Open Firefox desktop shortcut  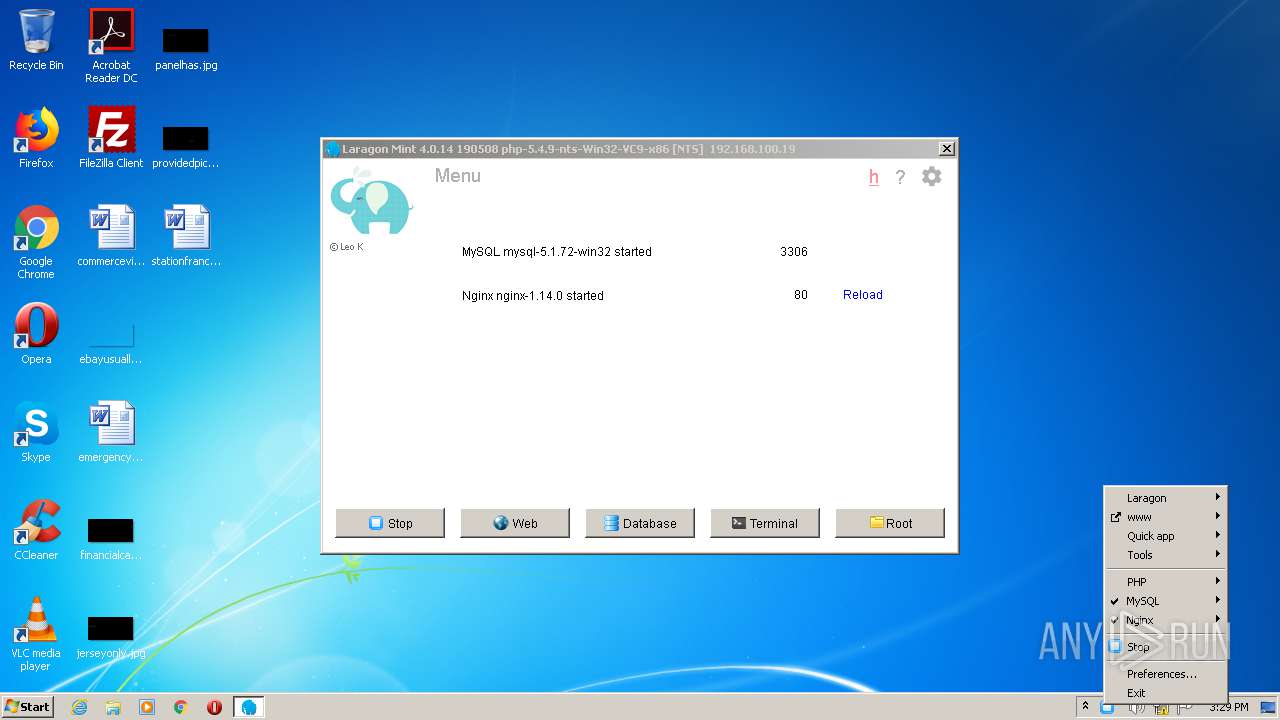click(36, 138)
